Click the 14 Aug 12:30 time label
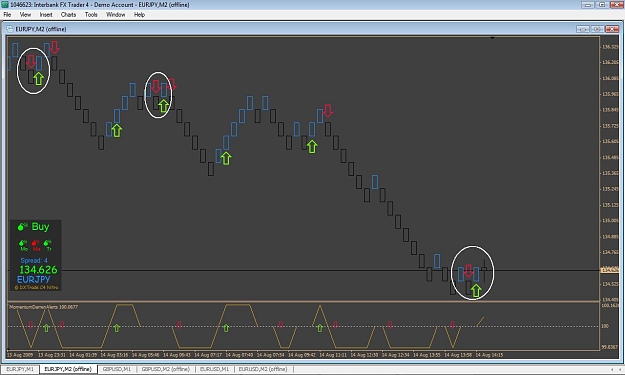Image resolution: width=625 pixels, height=375 pixels. (x=364, y=355)
